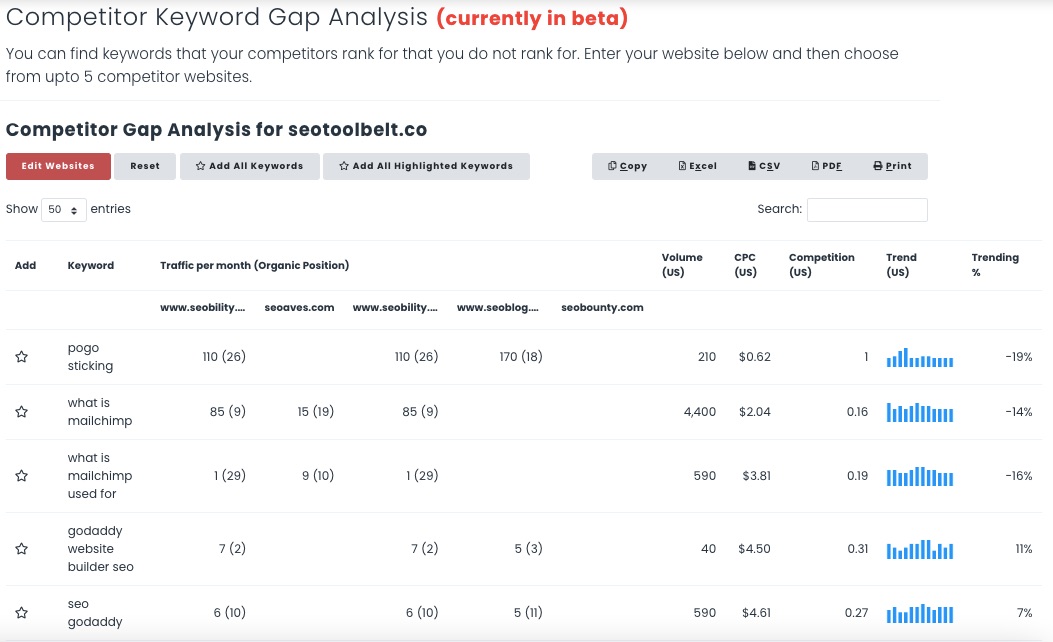Export results as CSV
This screenshot has width=1053, height=642.
tap(764, 166)
